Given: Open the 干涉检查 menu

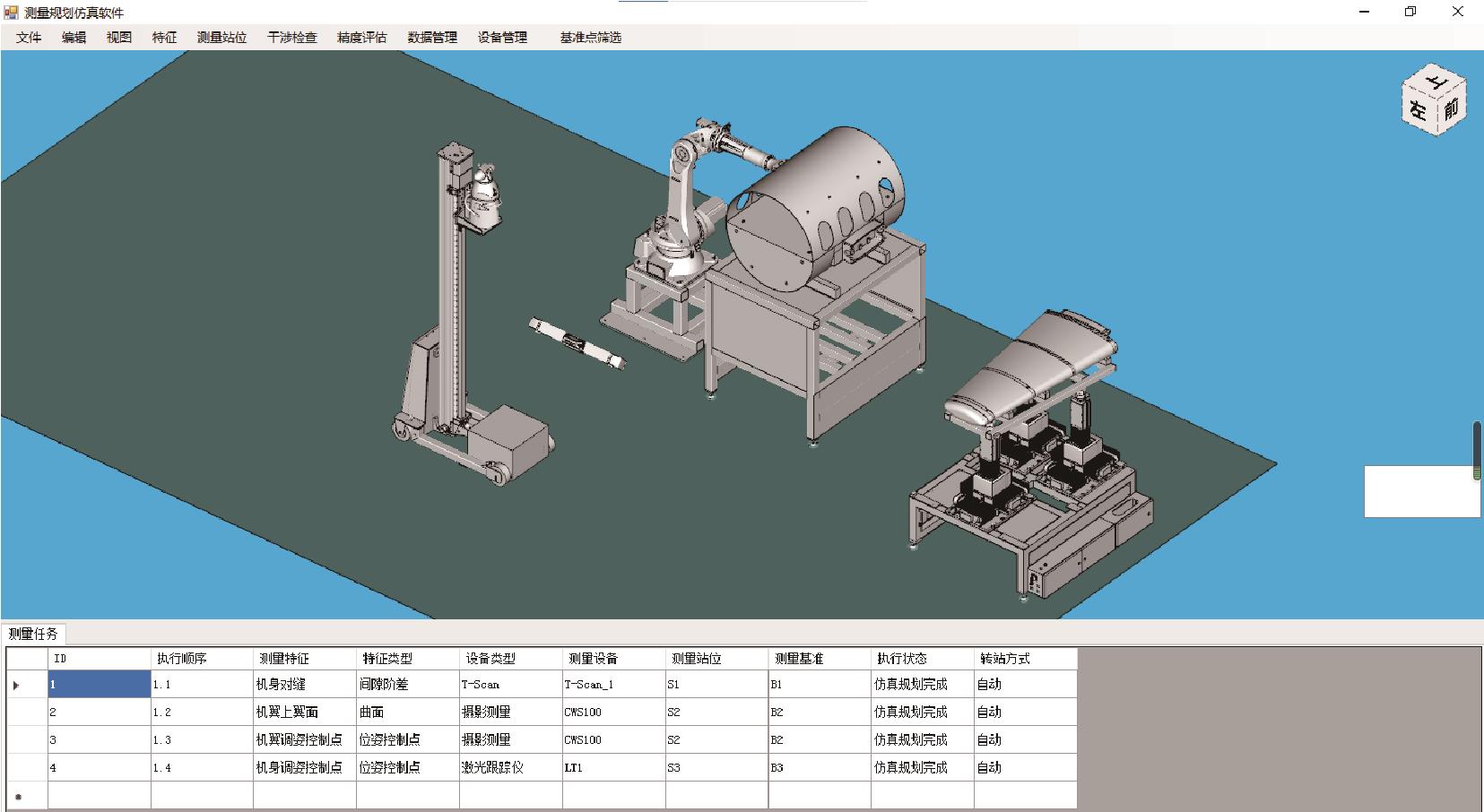Looking at the screenshot, I should 292,38.
